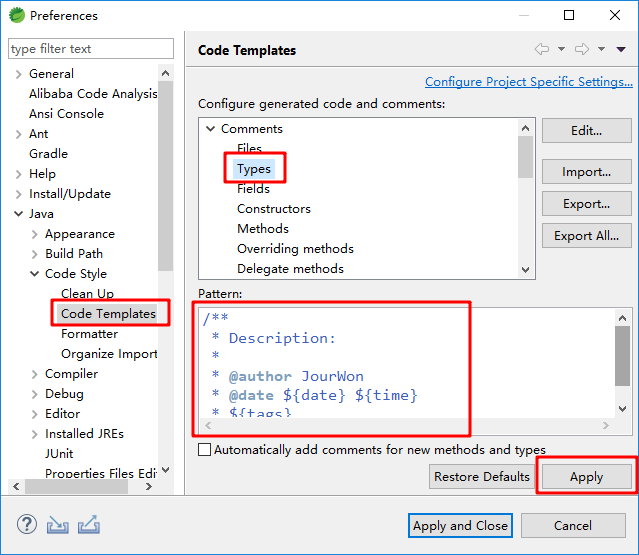Expand the Appearance node
The width and height of the screenshot is (639, 555).
[35, 234]
